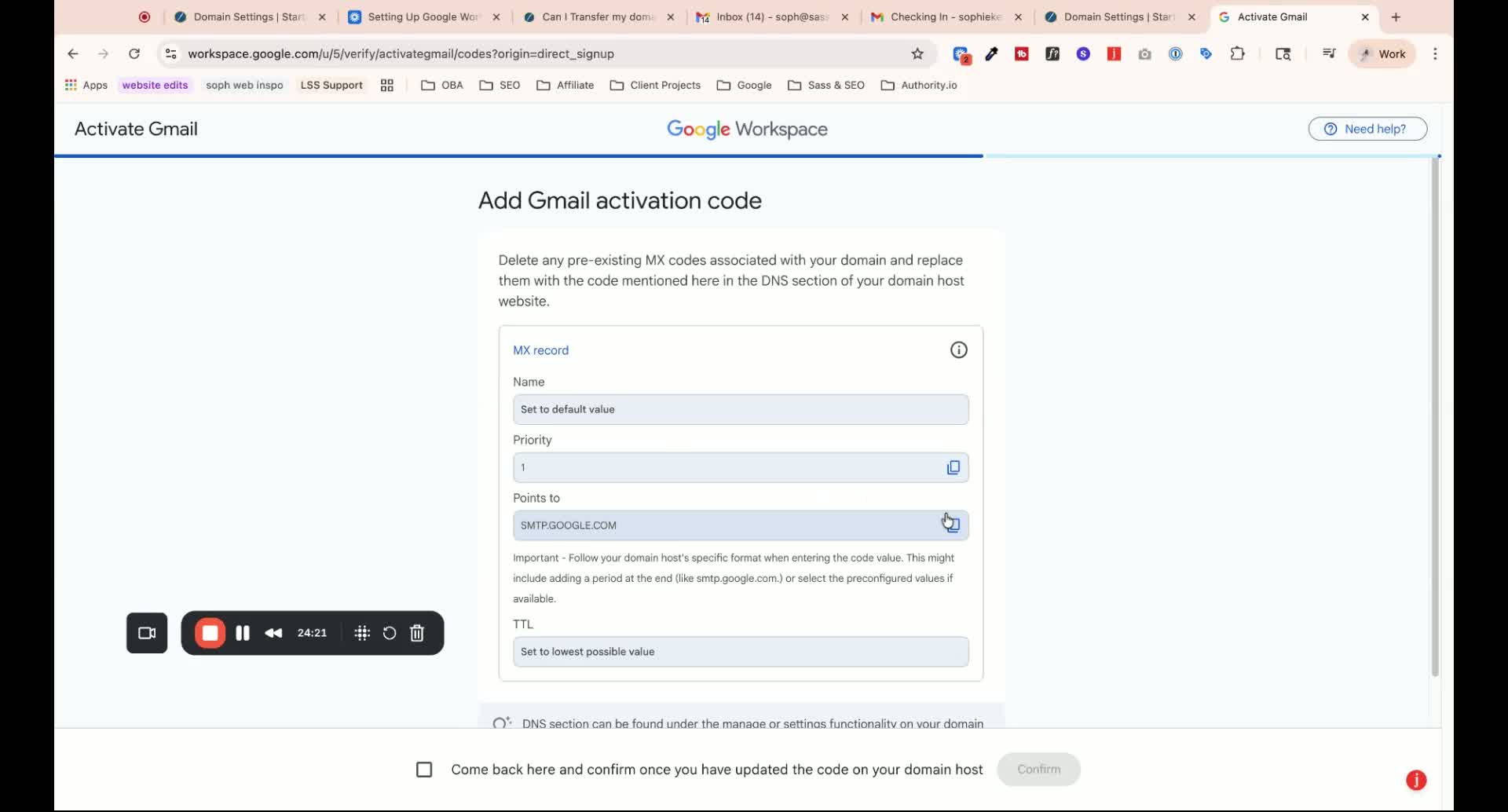Click the Priority field

coord(741,468)
